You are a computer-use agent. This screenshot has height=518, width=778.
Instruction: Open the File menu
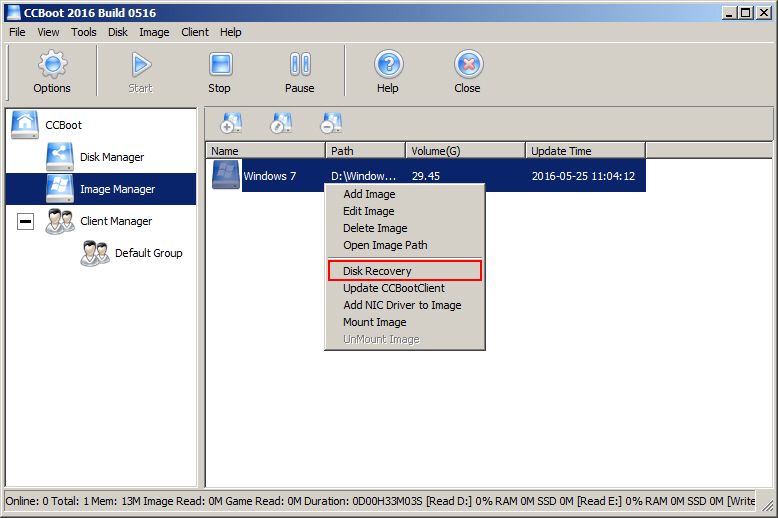(x=17, y=32)
